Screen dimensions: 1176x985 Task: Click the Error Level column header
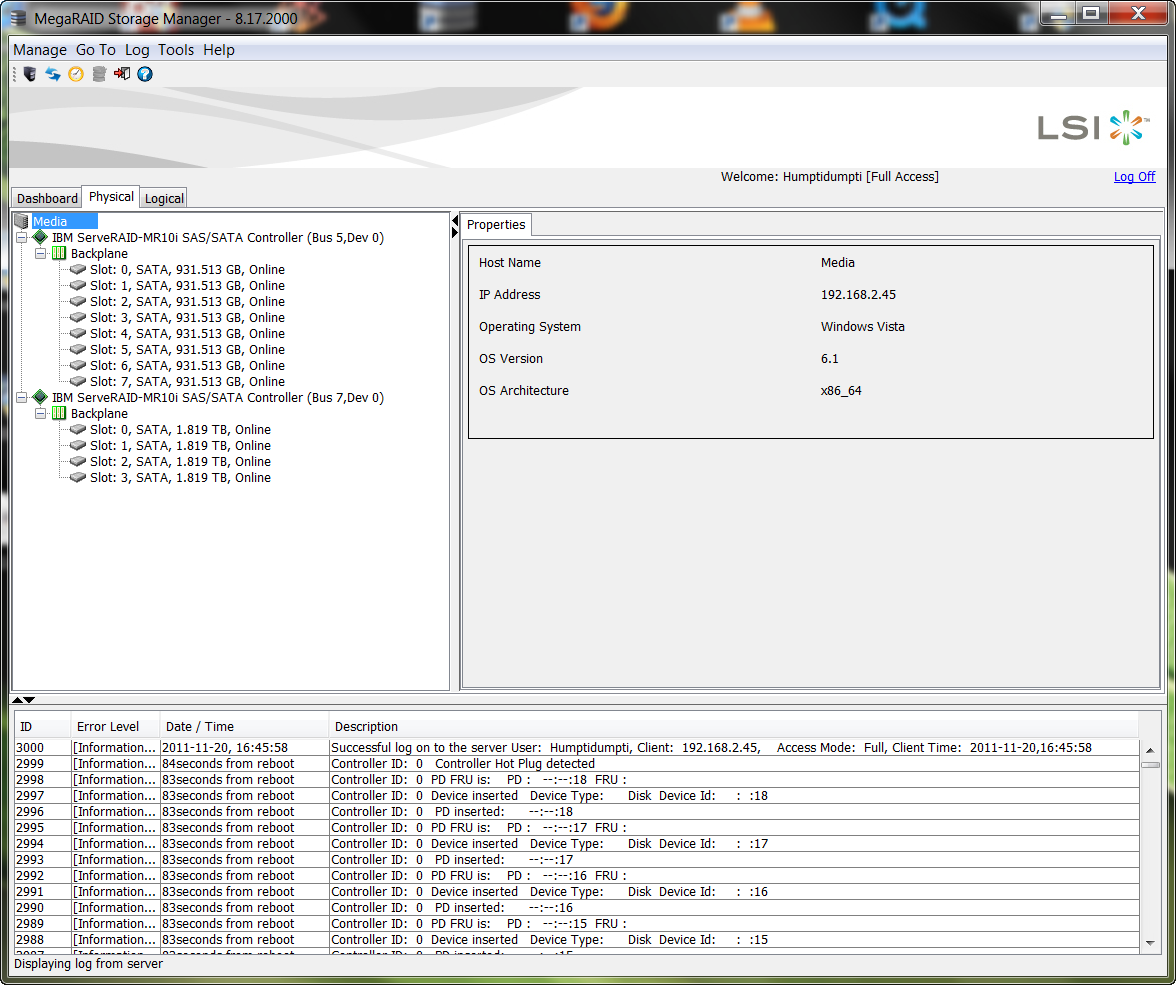(x=115, y=726)
